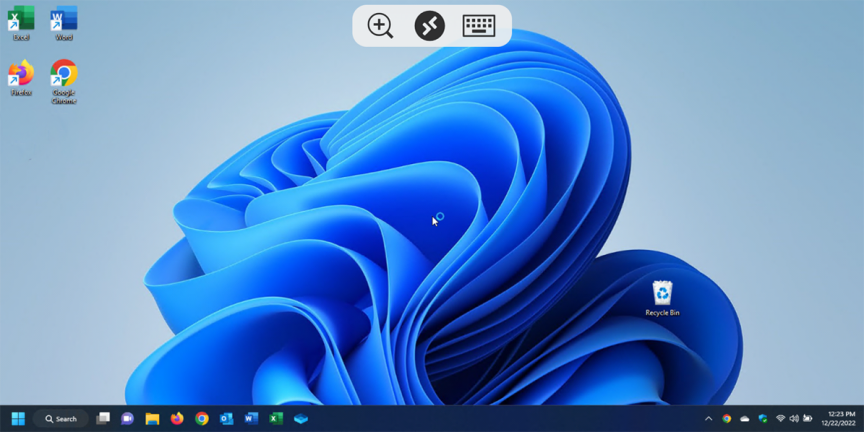Image resolution: width=864 pixels, height=432 pixels.
Task: Open the Excel desktop shortcut
Action: (x=21, y=21)
